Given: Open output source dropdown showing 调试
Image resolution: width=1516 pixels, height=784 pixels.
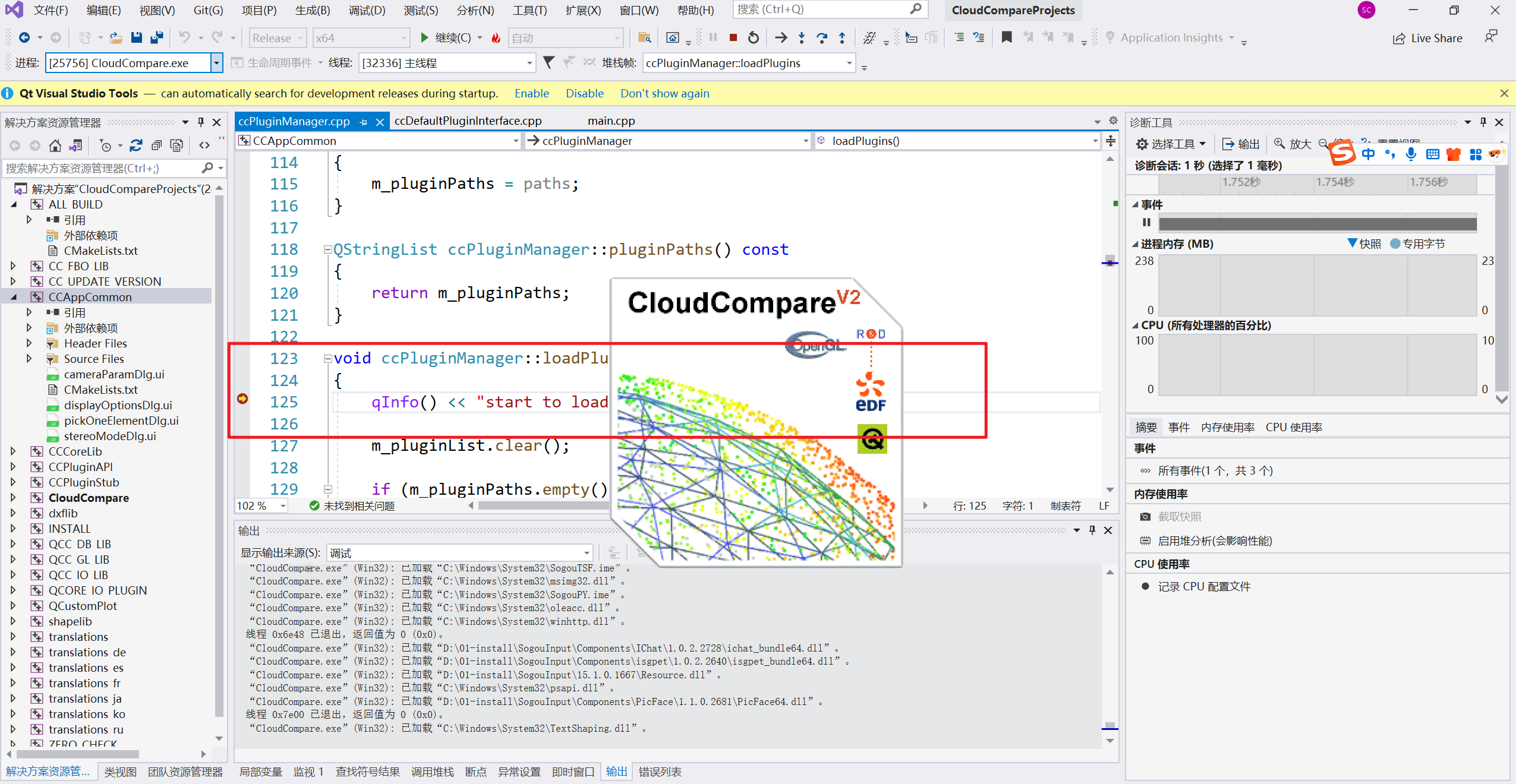Looking at the screenshot, I should (460, 553).
